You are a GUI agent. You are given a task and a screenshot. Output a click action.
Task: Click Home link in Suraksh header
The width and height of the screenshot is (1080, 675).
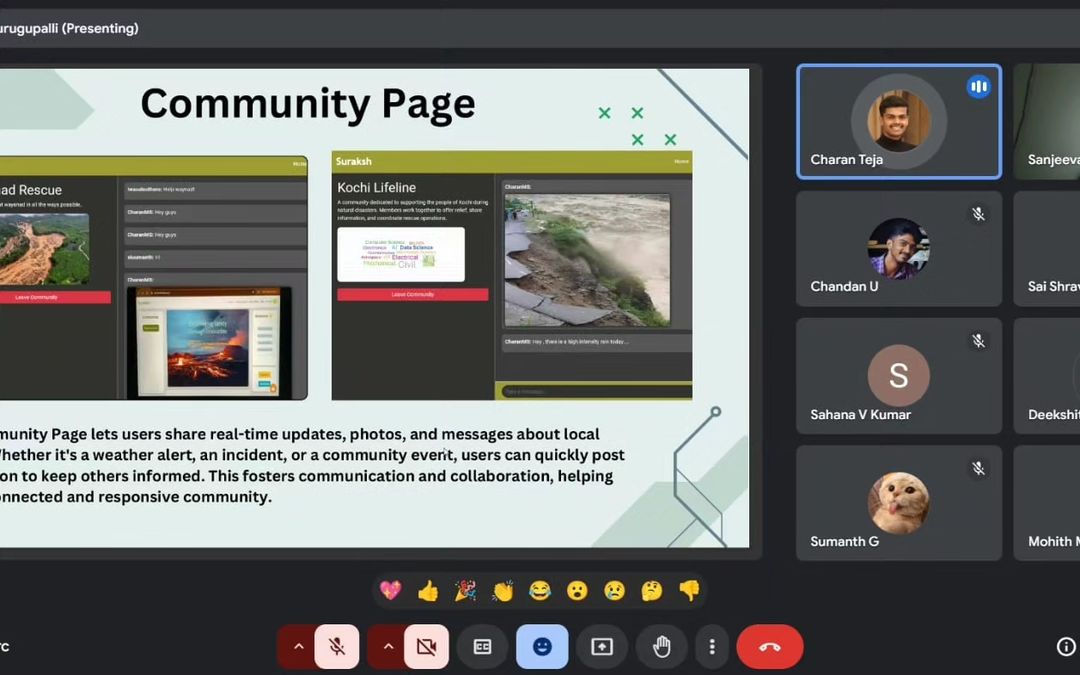pos(681,161)
